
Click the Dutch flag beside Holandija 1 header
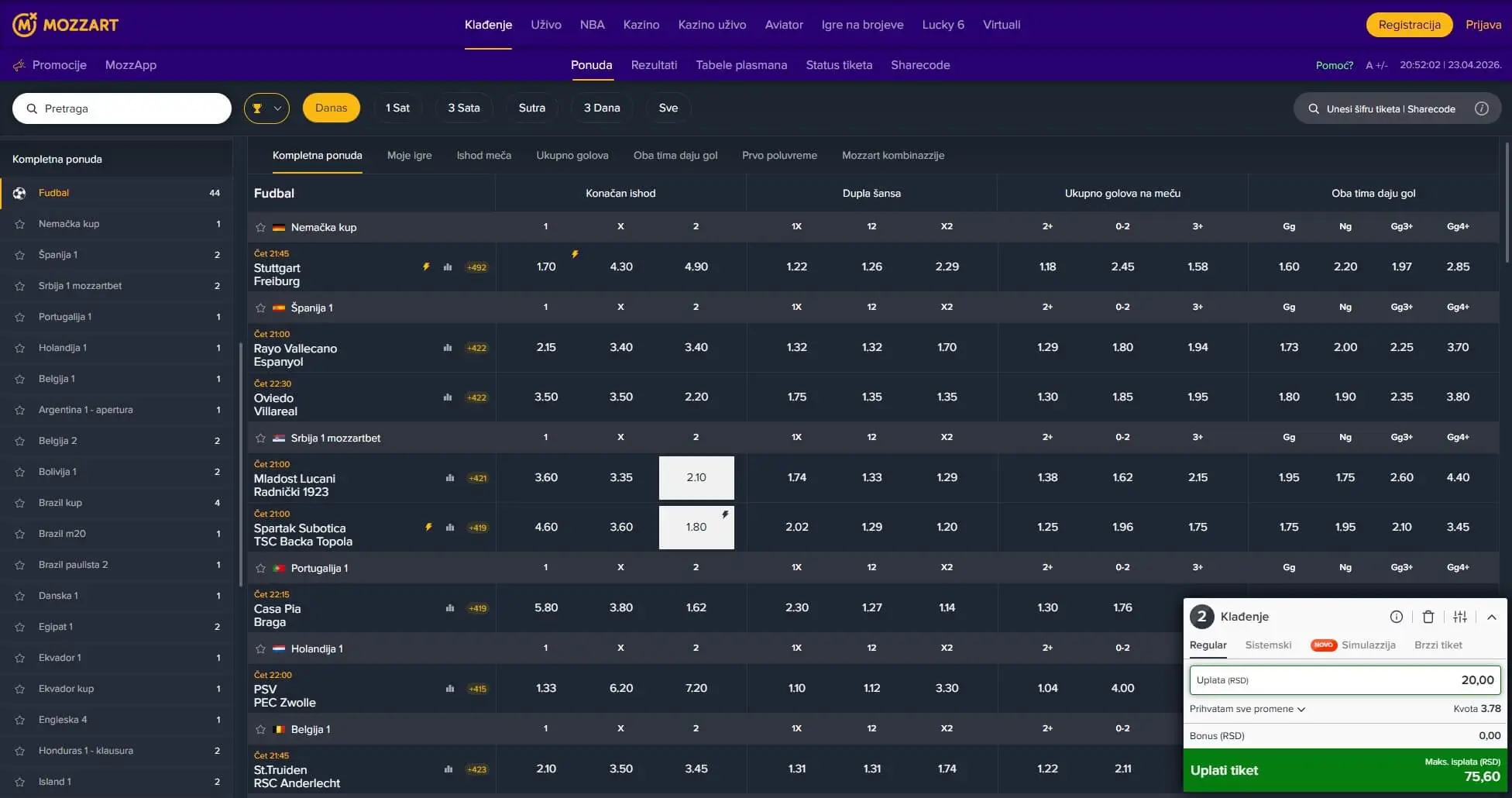tap(279, 649)
